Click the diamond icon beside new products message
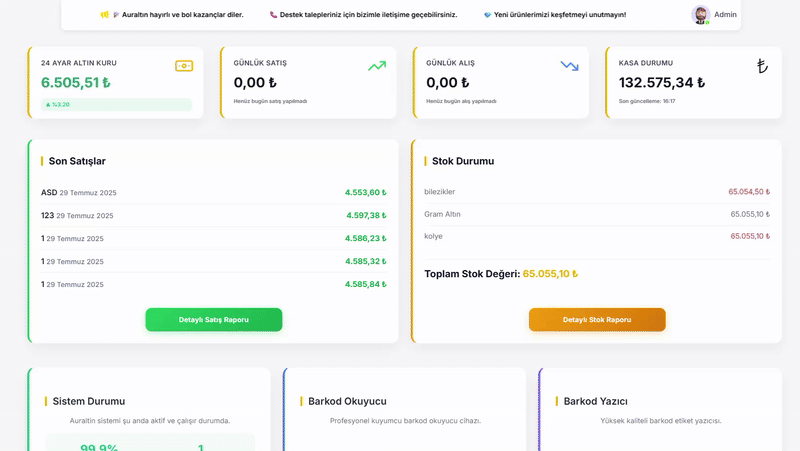 487,15
